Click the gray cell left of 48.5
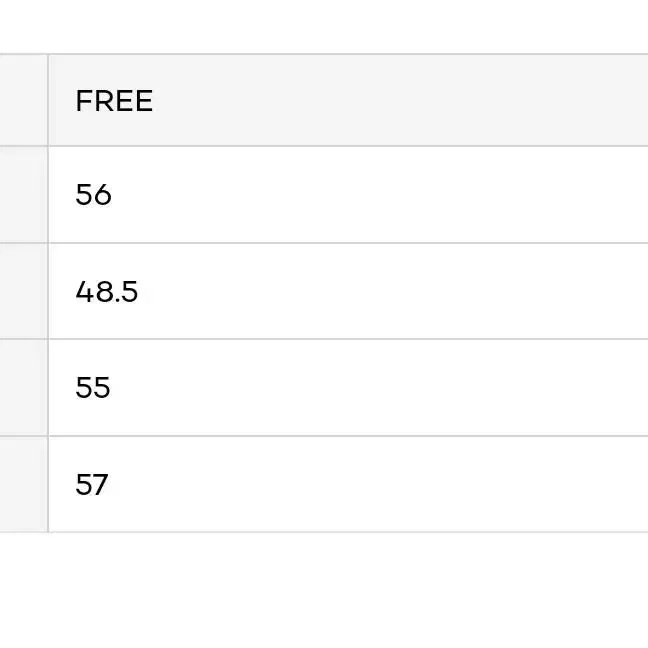The image size is (648, 648). pos(24,291)
